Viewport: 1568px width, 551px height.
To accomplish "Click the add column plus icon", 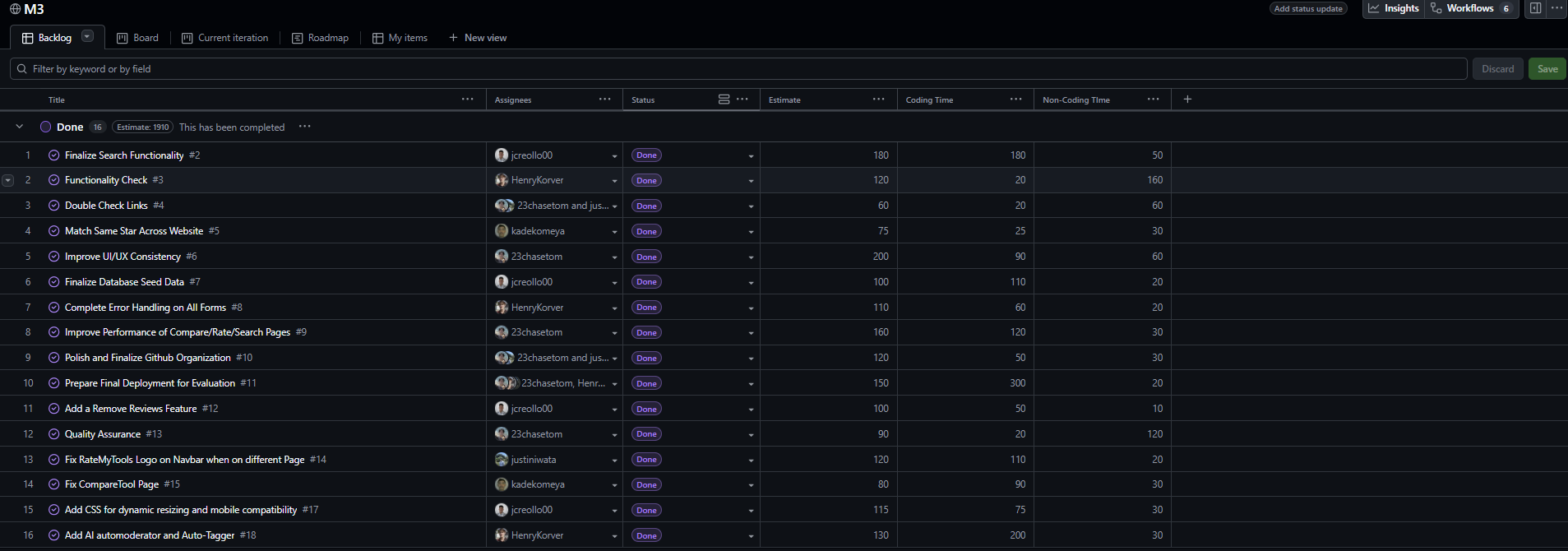I will (x=1187, y=100).
